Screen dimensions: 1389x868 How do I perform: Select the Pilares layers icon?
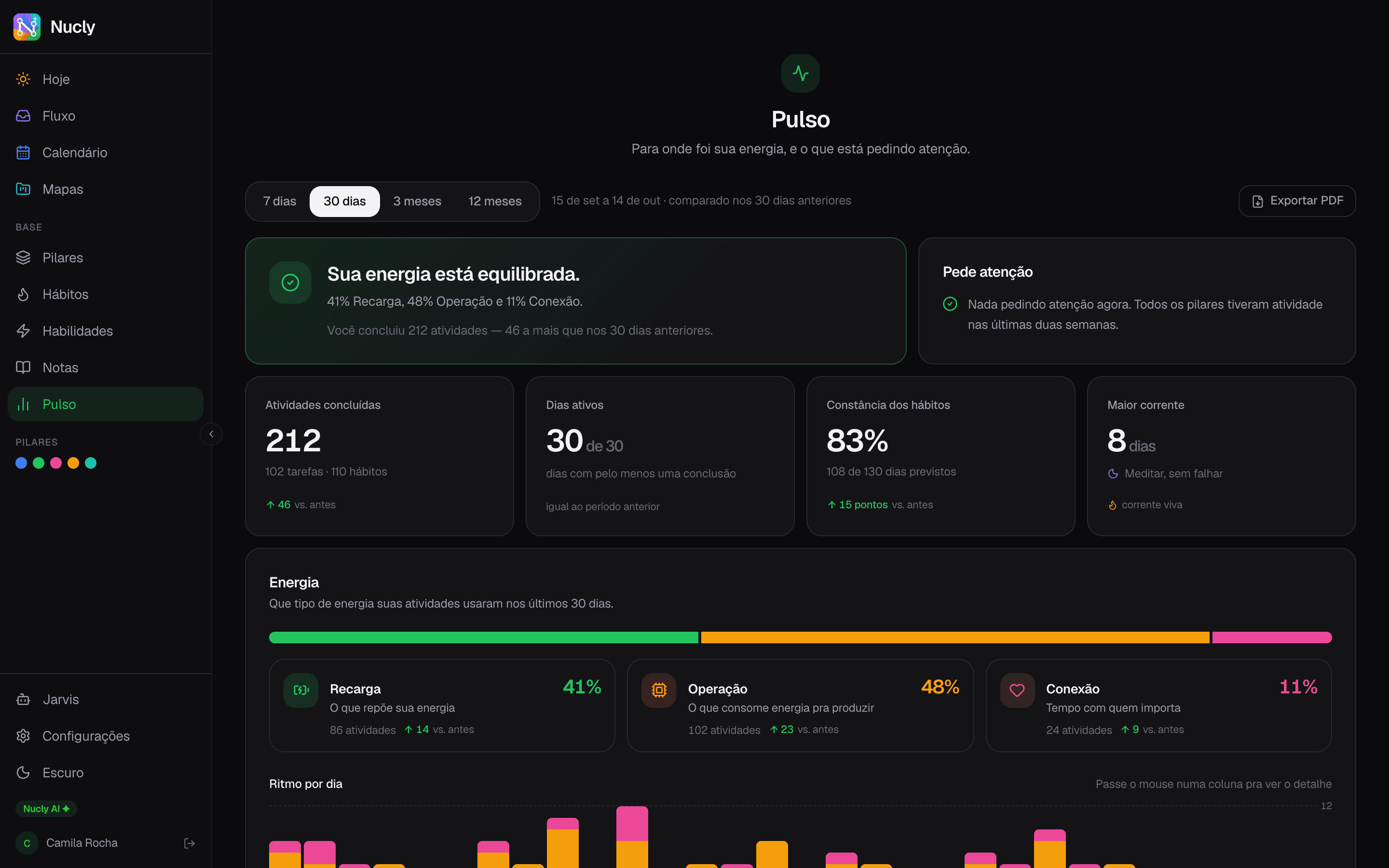click(23, 258)
